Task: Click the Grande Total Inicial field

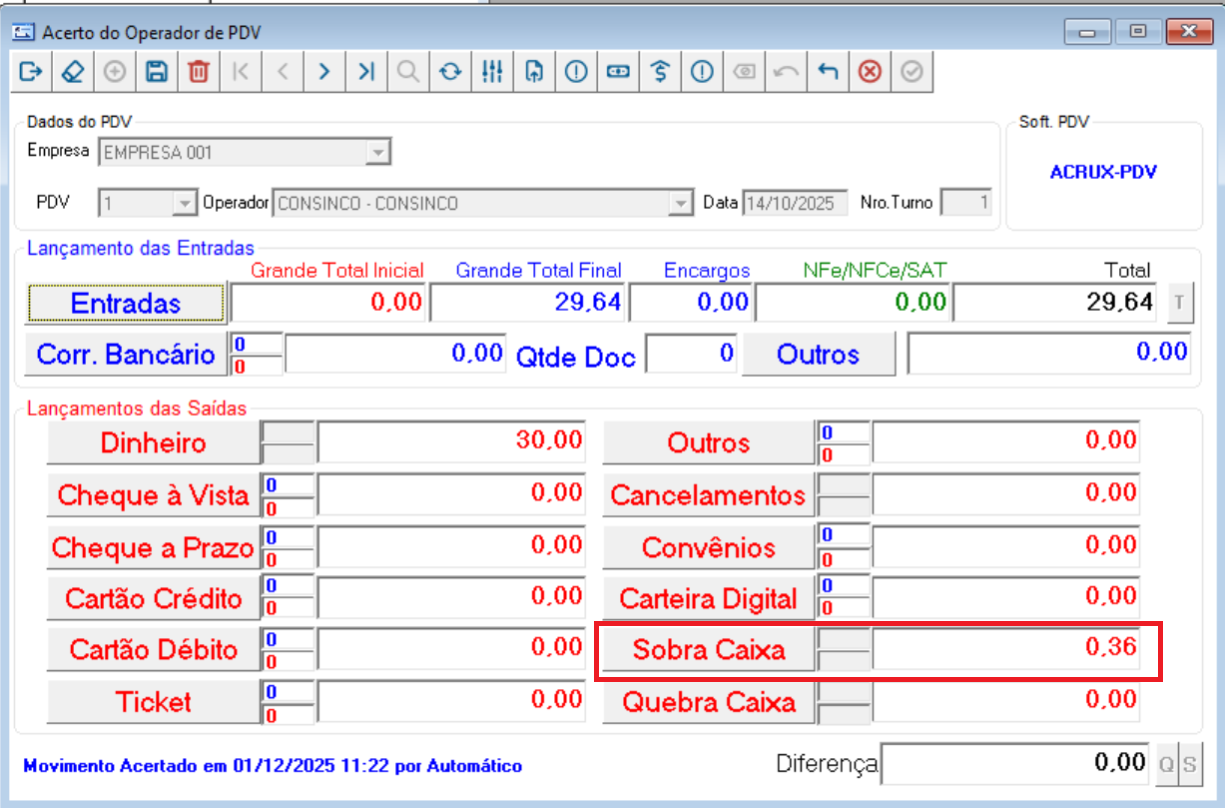Action: [x=329, y=303]
